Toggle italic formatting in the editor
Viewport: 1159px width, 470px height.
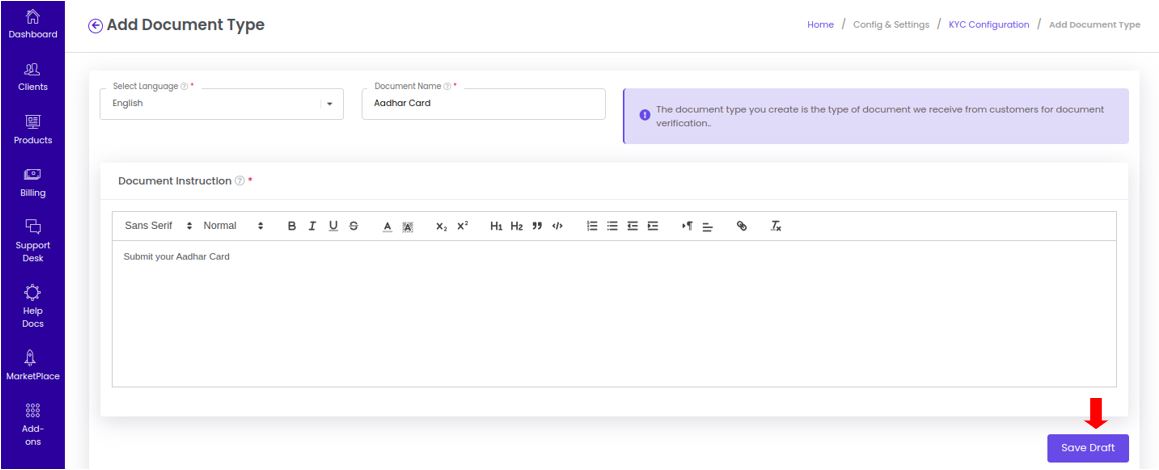(x=313, y=226)
